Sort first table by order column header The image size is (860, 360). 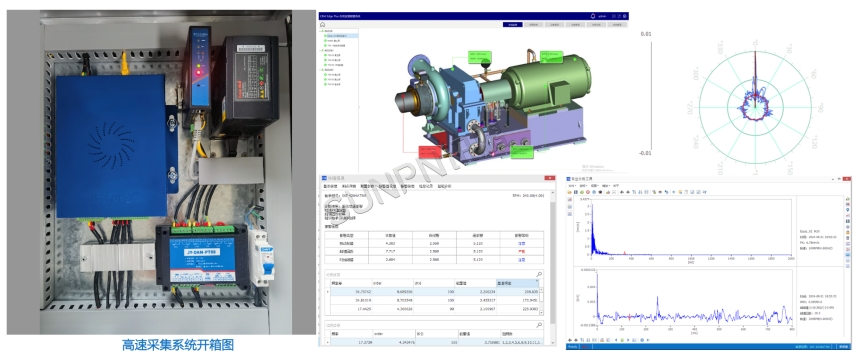[x=392, y=282]
